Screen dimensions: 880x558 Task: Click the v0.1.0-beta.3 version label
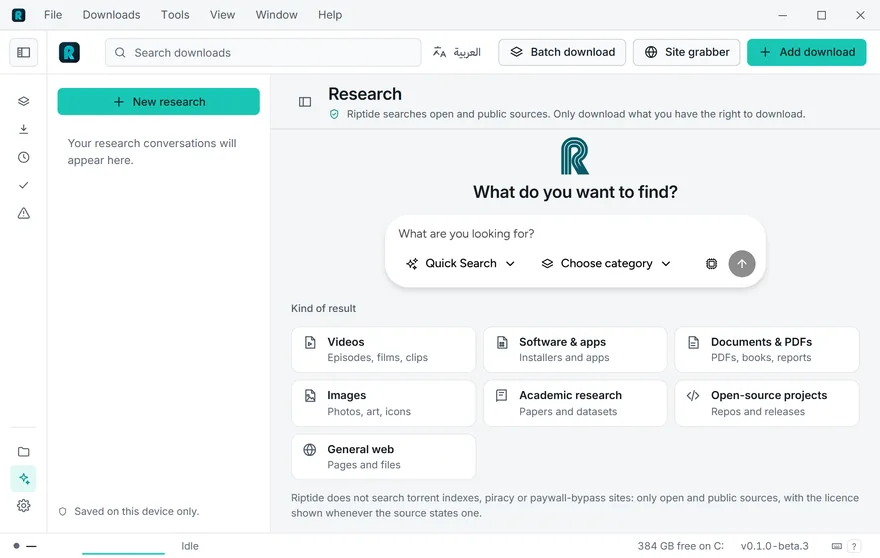pyautogui.click(x=774, y=546)
